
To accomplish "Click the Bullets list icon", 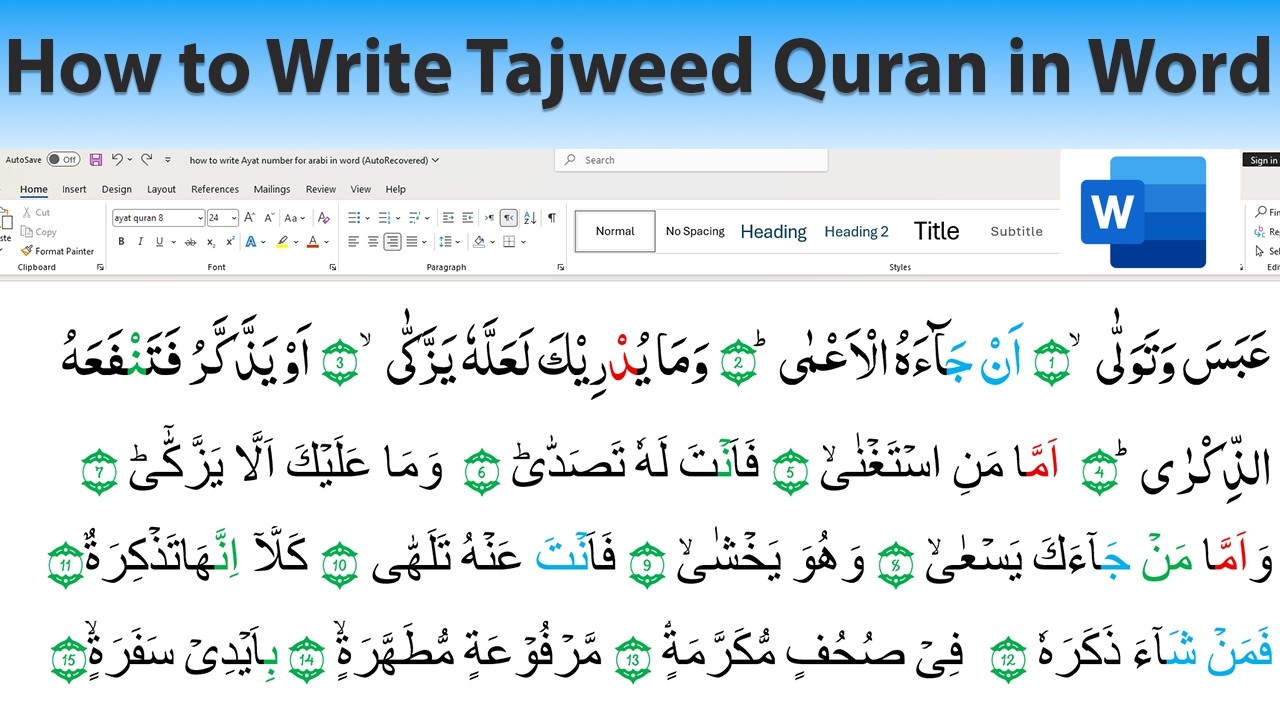I will point(353,217).
